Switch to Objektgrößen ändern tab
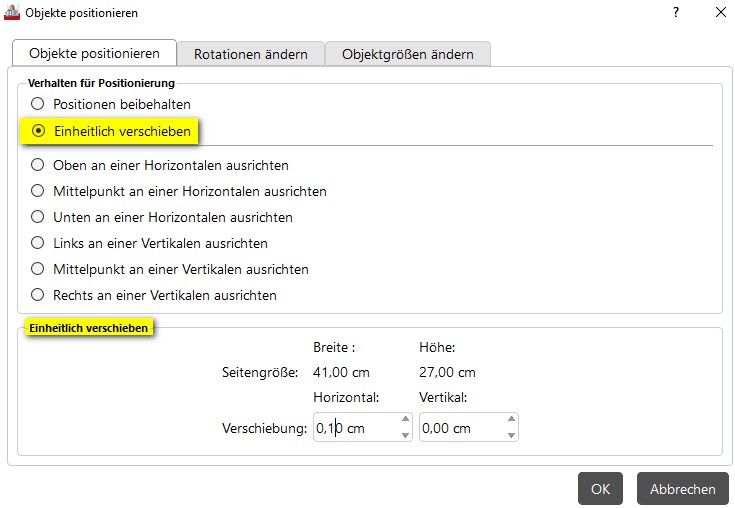The height and width of the screenshot is (508, 735). [408, 54]
